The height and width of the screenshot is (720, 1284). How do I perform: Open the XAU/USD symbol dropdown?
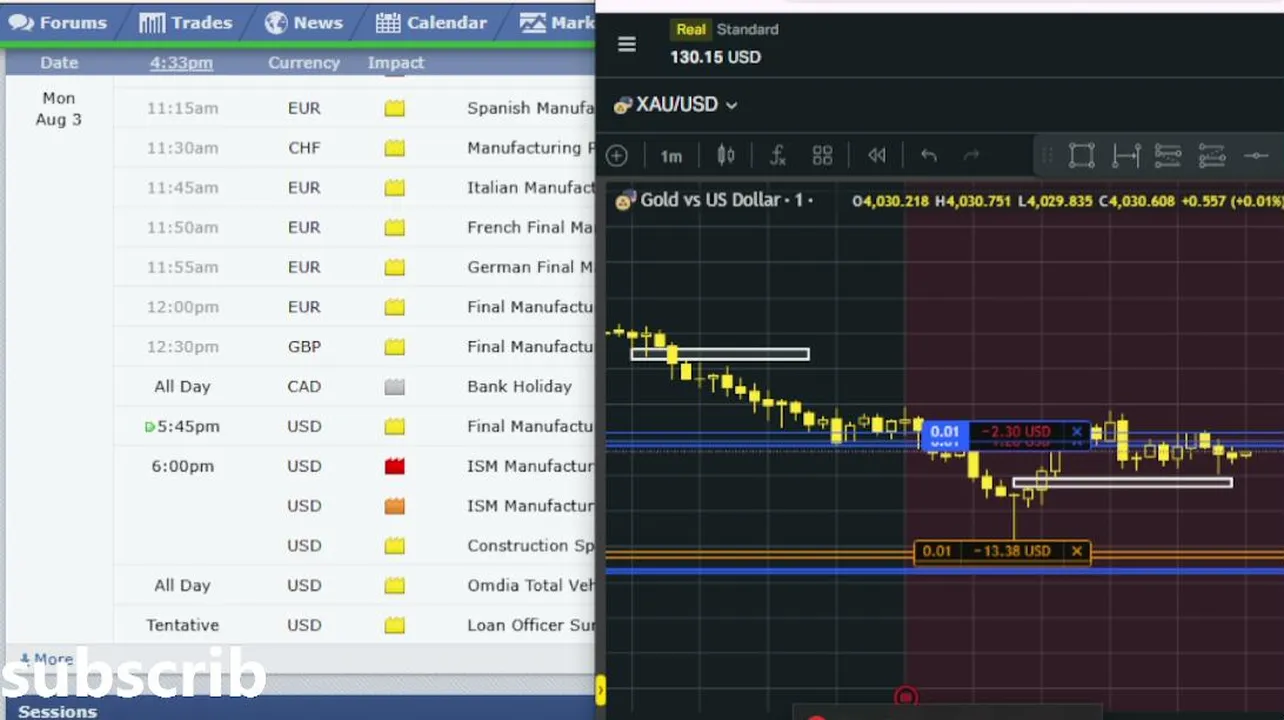[x=687, y=105]
